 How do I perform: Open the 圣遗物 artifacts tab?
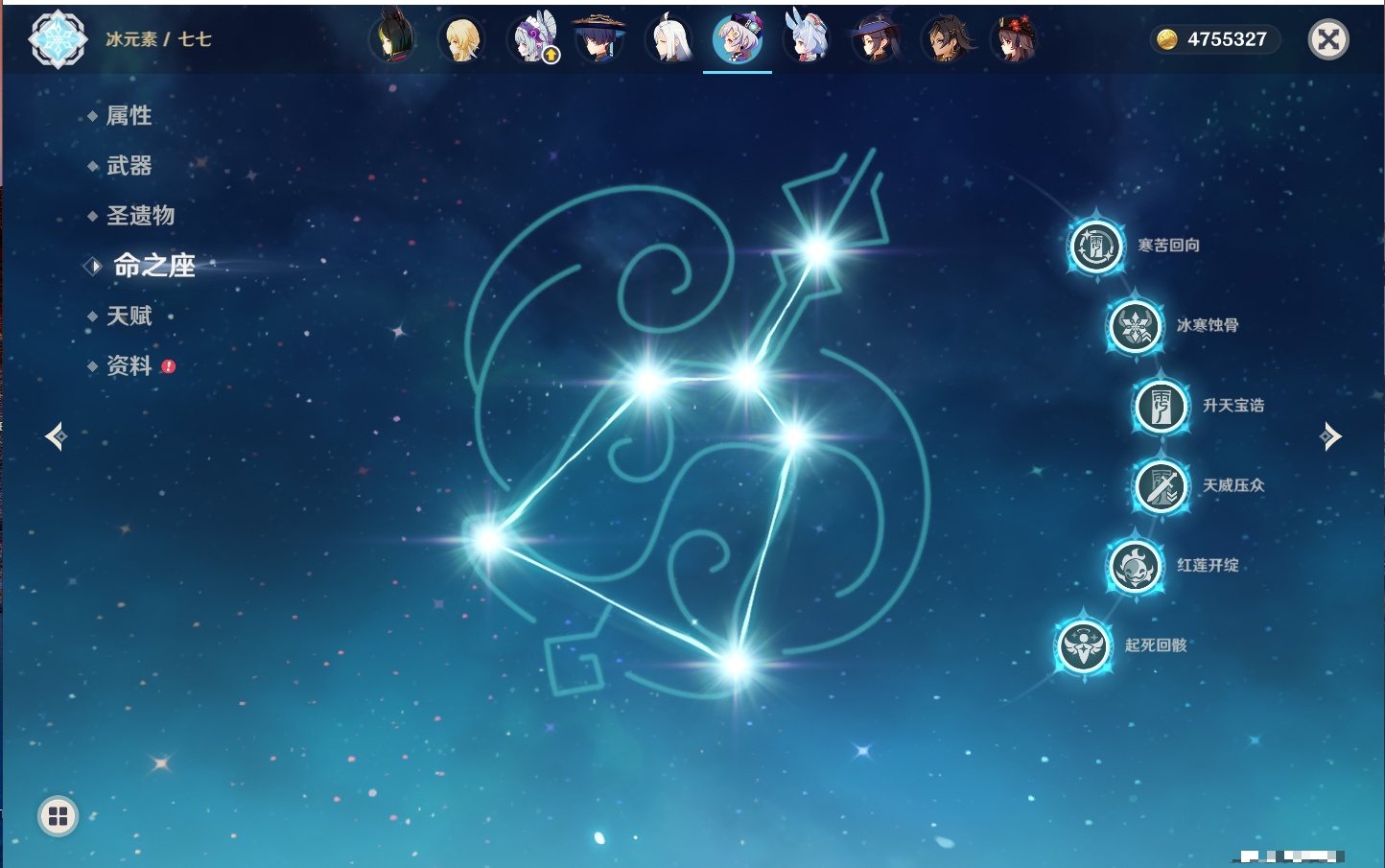[140, 216]
